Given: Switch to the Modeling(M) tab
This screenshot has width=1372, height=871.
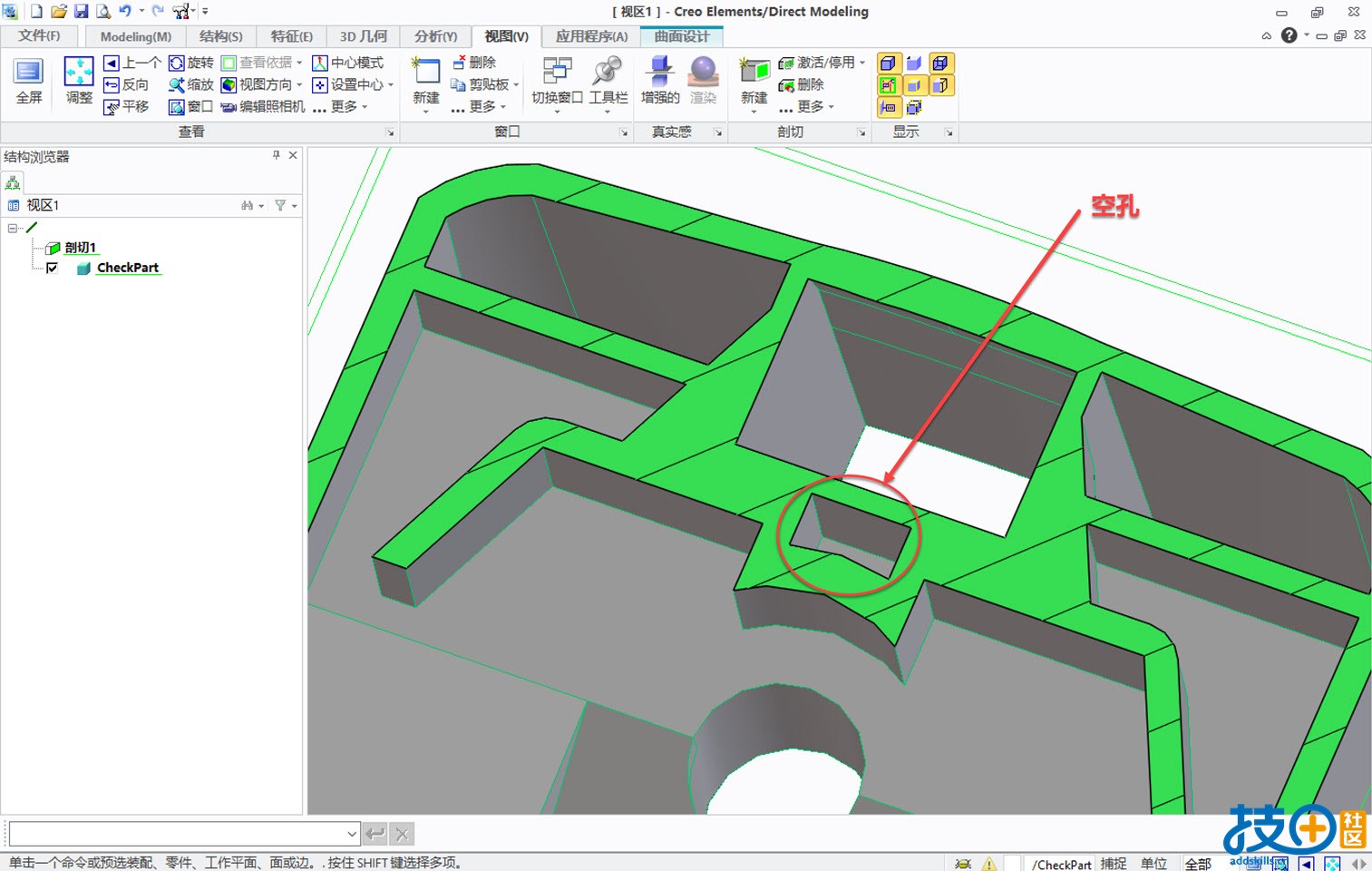Looking at the screenshot, I should click(135, 36).
